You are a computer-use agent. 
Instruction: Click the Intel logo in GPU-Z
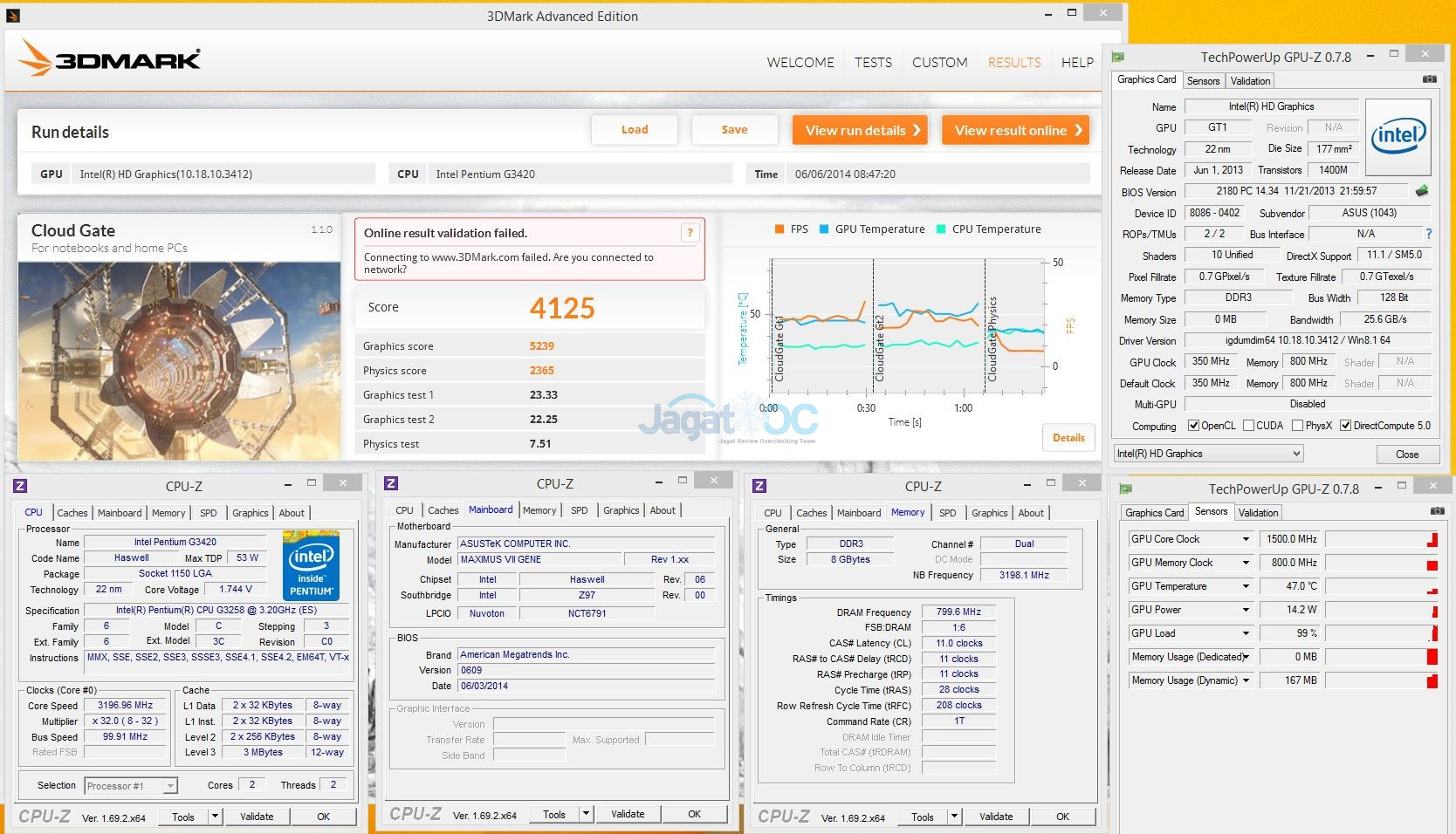[1398, 137]
